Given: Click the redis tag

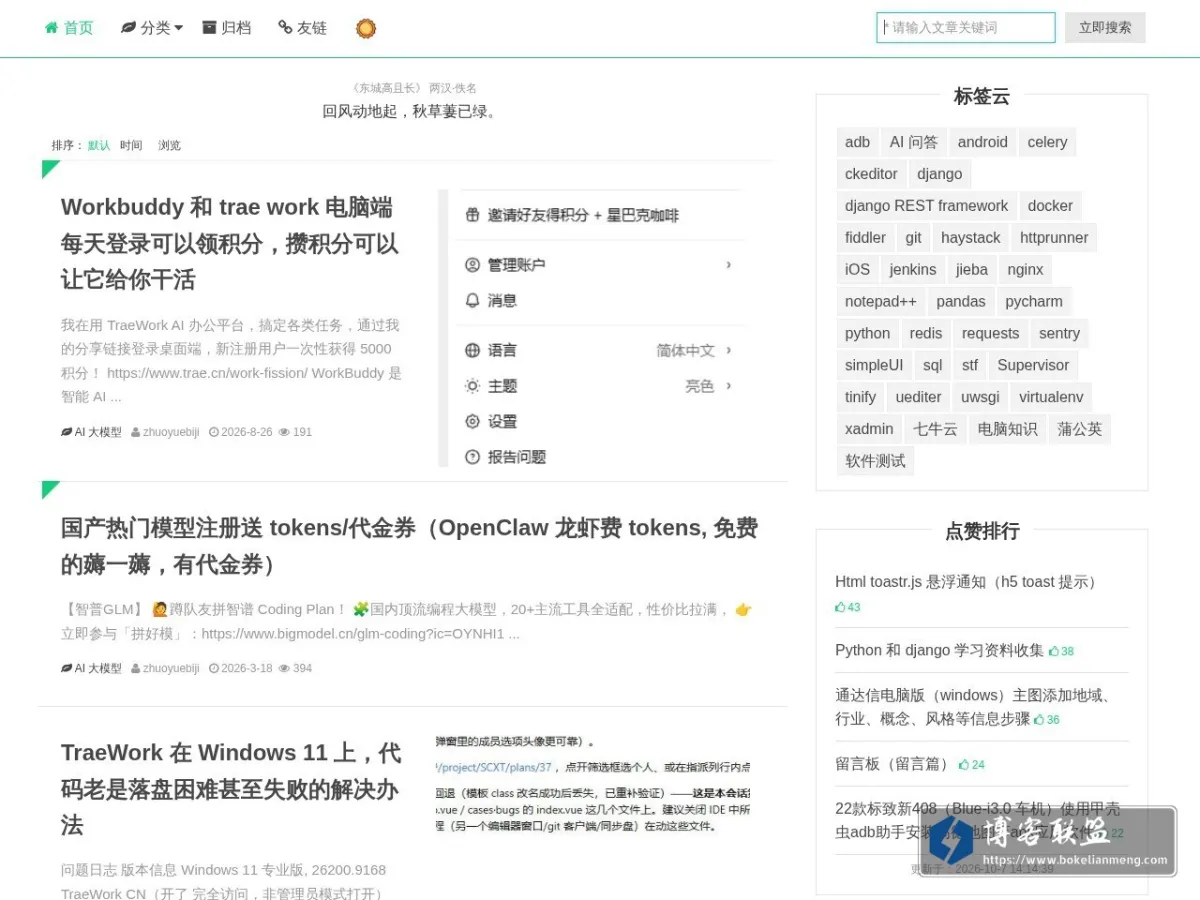Looking at the screenshot, I should click(926, 334).
